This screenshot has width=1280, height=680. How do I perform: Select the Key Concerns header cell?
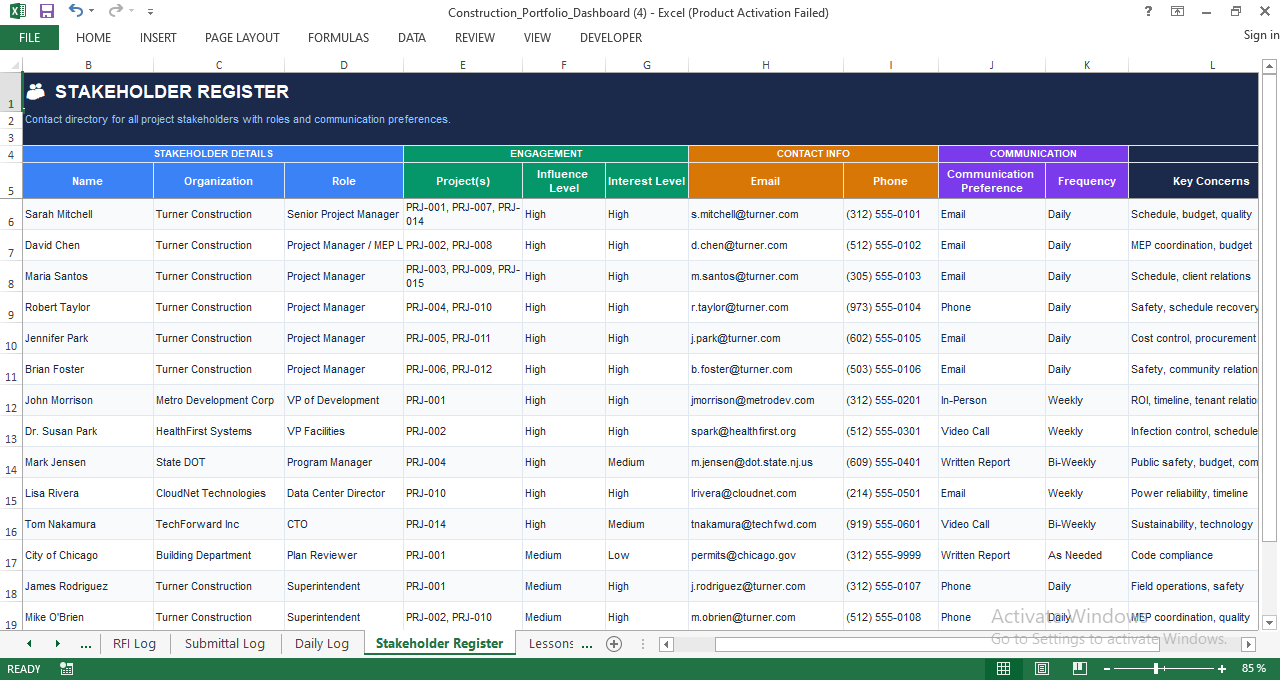point(1193,181)
